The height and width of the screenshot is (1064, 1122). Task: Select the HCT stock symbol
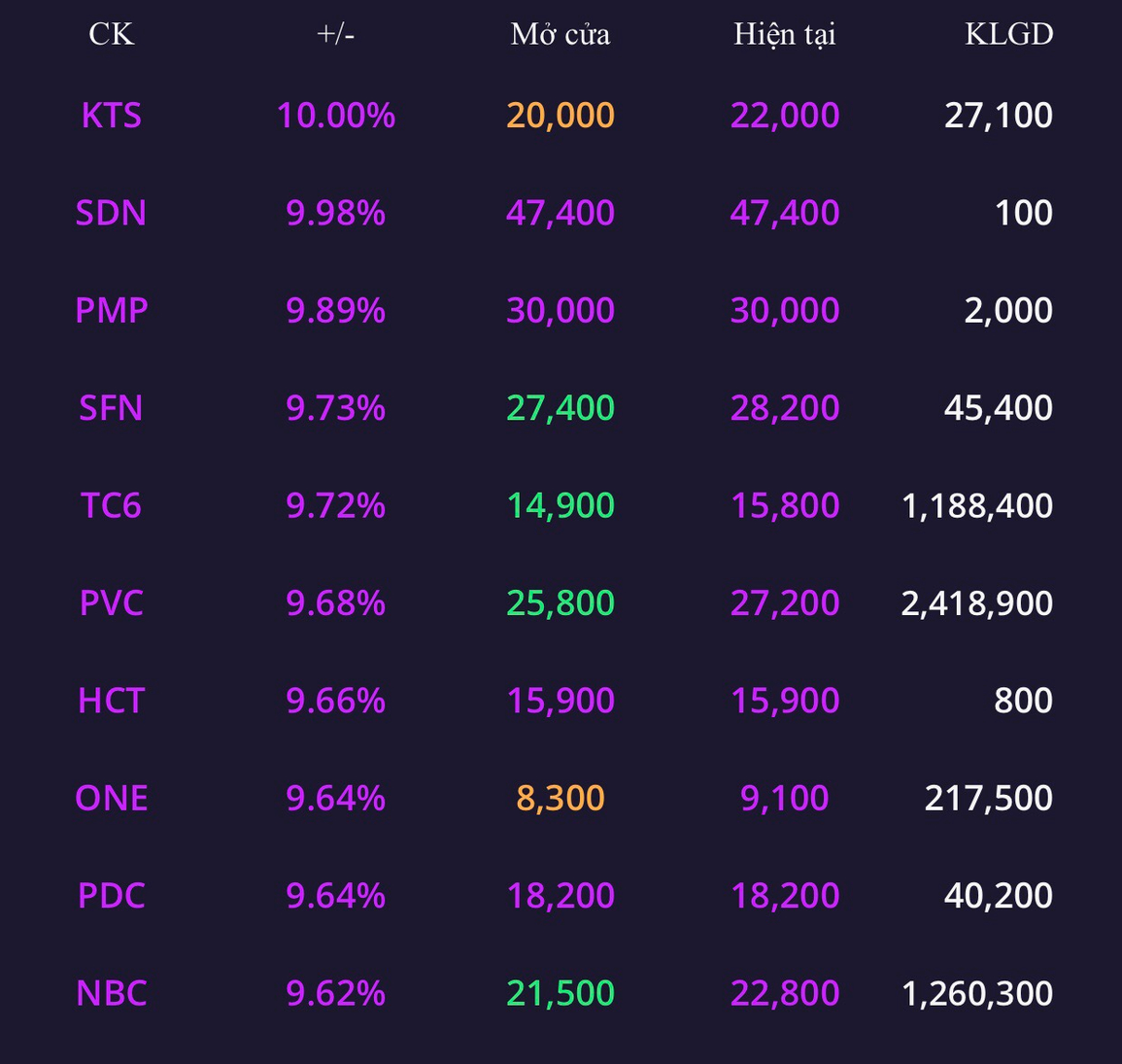pos(111,701)
